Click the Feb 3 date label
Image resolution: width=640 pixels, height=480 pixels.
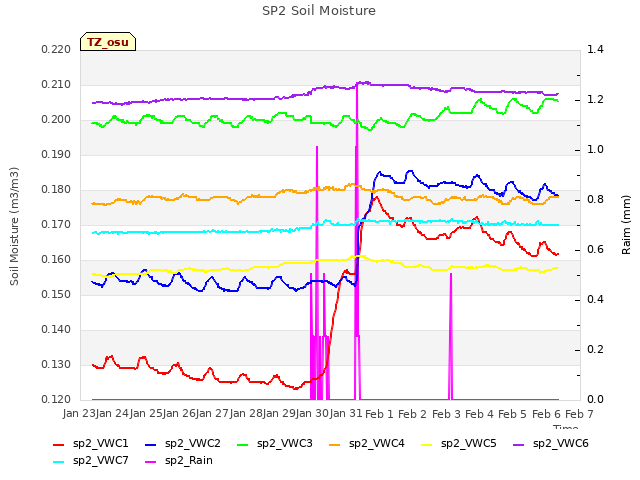pos(446,414)
